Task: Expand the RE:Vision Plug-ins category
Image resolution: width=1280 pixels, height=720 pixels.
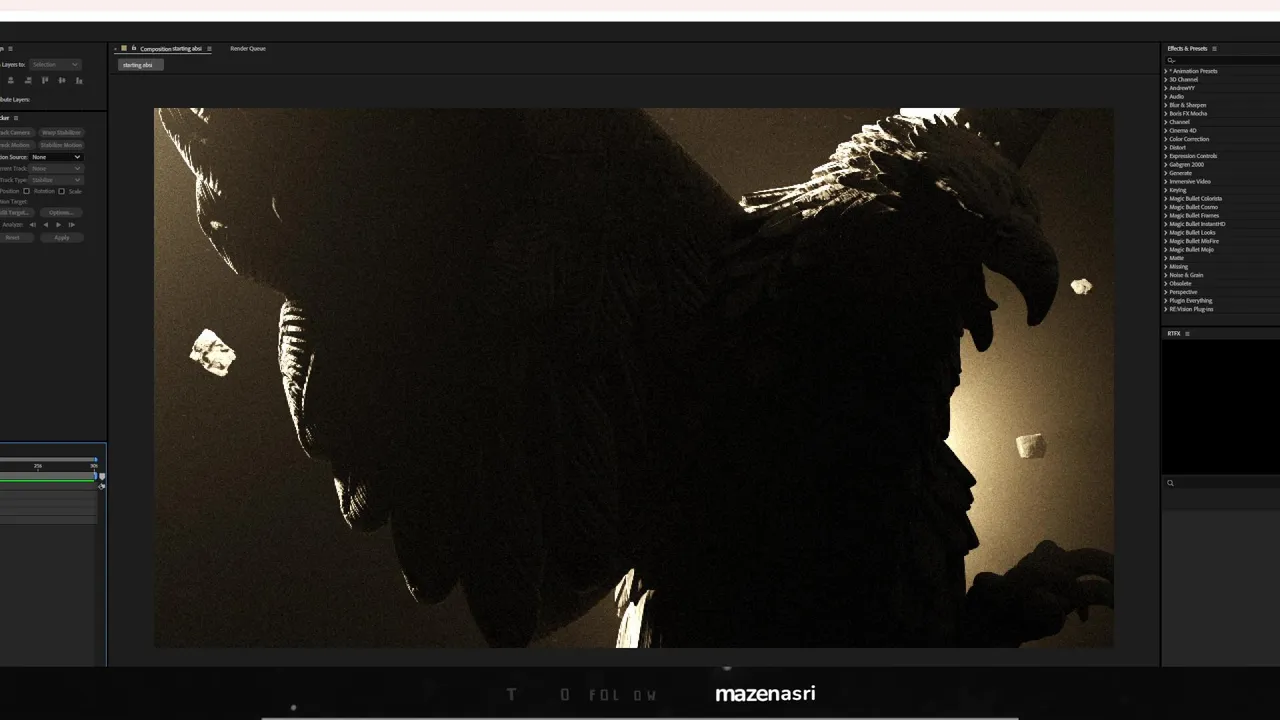Action: (1166, 309)
